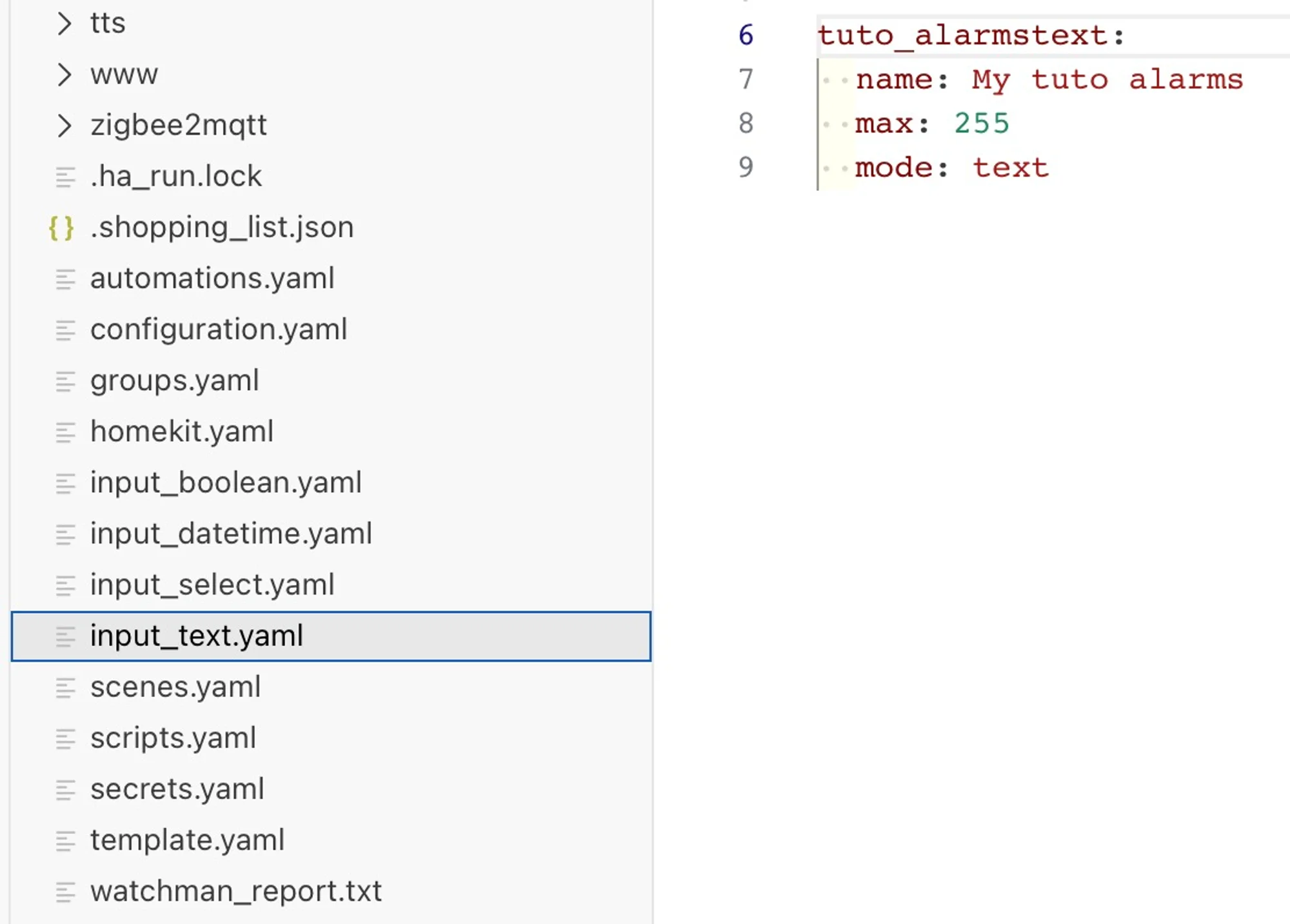The height and width of the screenshot is (924, 1290).
Task: Open scripts.yaml file
Action: (x=173, y=738)
